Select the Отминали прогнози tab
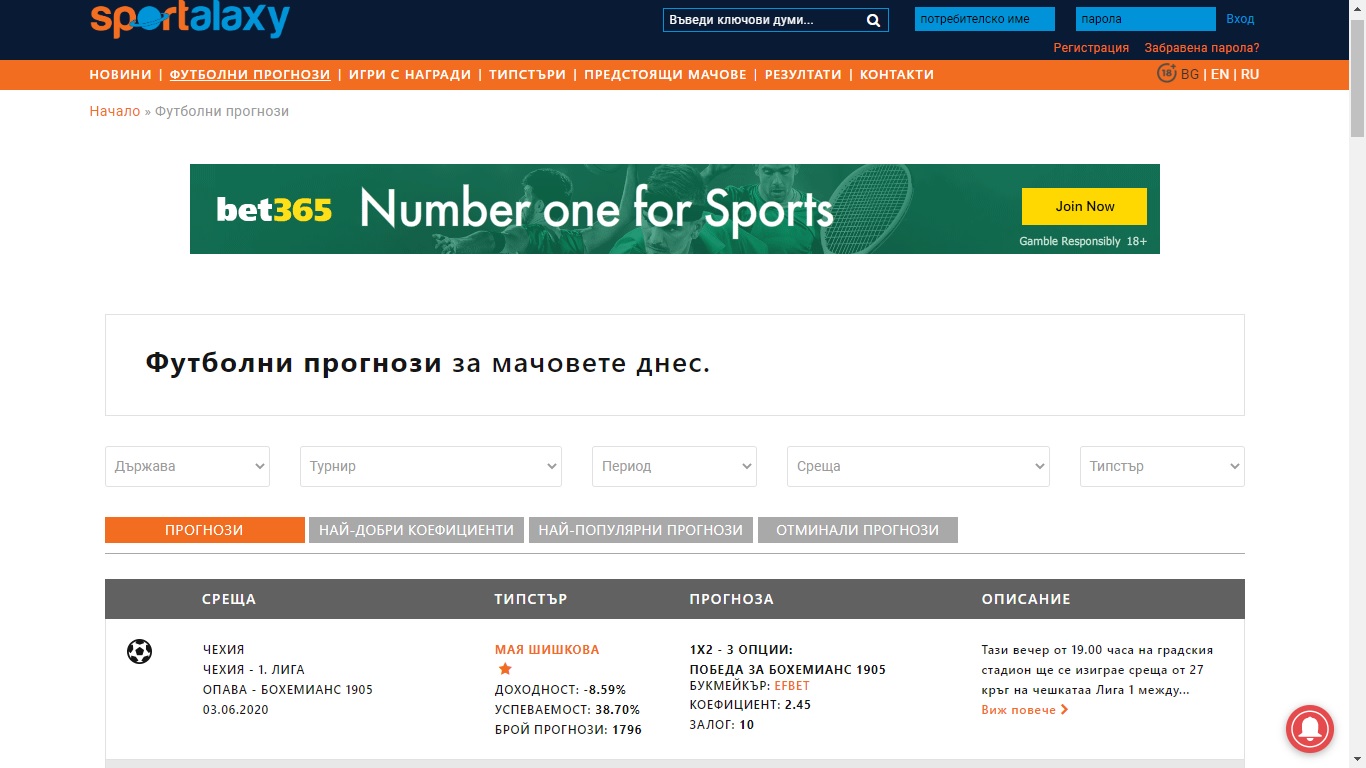Viewport: 1366px width, 768px height. pos(857,530)
